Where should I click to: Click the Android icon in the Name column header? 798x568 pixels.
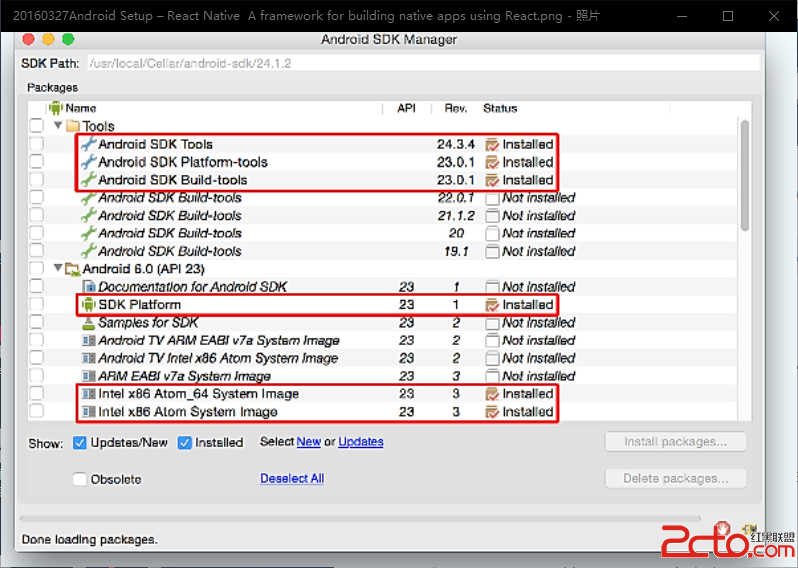coord(55,108)
